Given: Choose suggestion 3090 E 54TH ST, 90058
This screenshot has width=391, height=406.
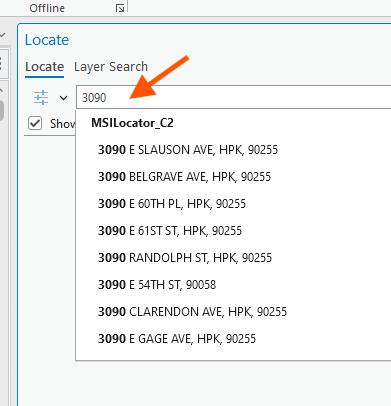Looking at the screenshot, I should coord(233,285).
